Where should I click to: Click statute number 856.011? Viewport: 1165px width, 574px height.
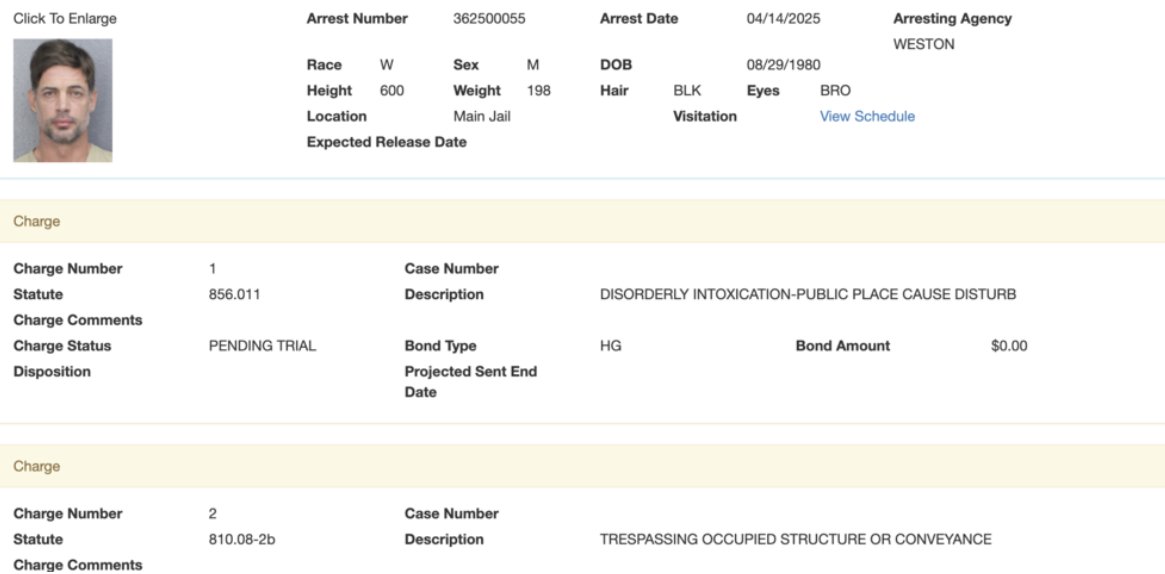point(235,294)
